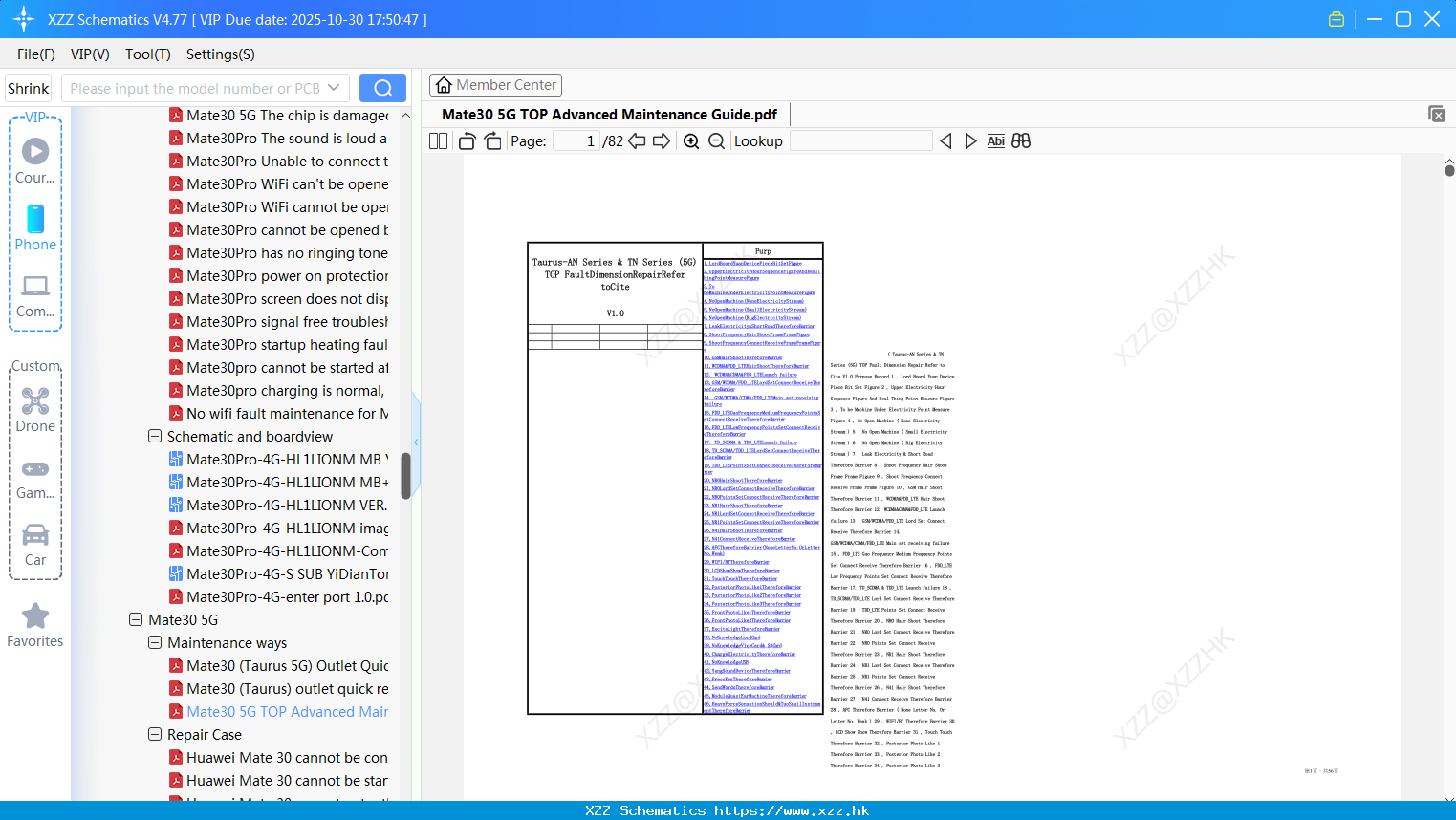
Task: Rotate the page counterclockwise
Action: click(467, 140)
